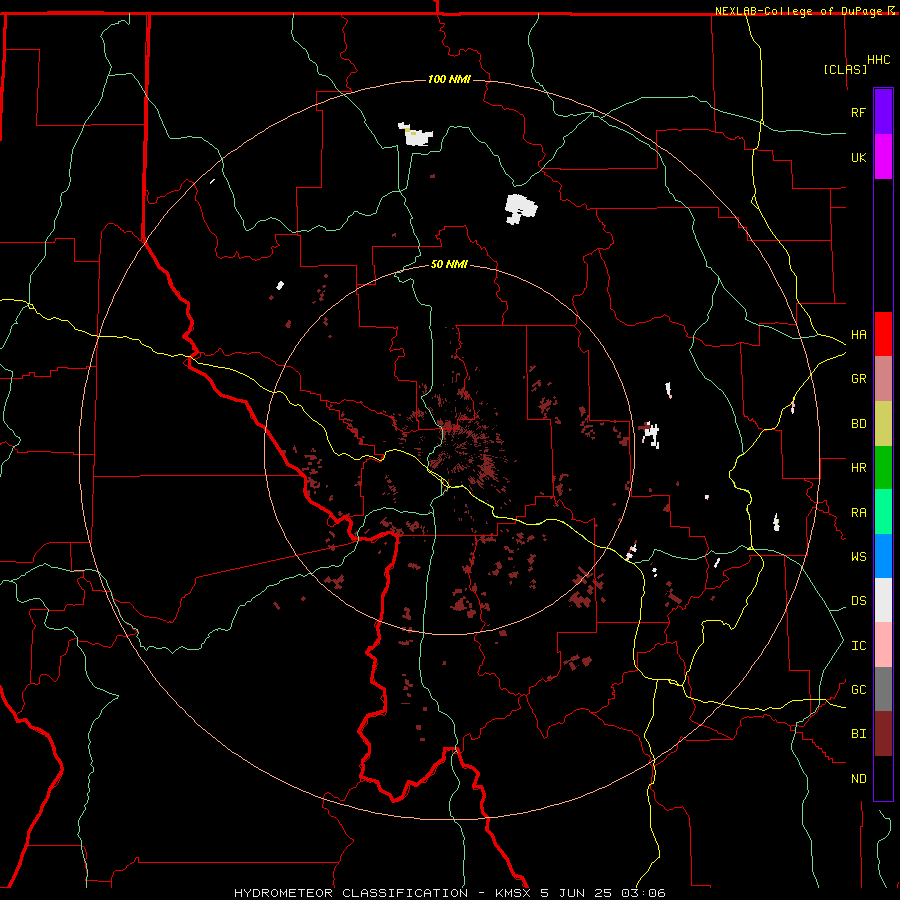Click the '5 JUN 25' date text

(577, 893)
